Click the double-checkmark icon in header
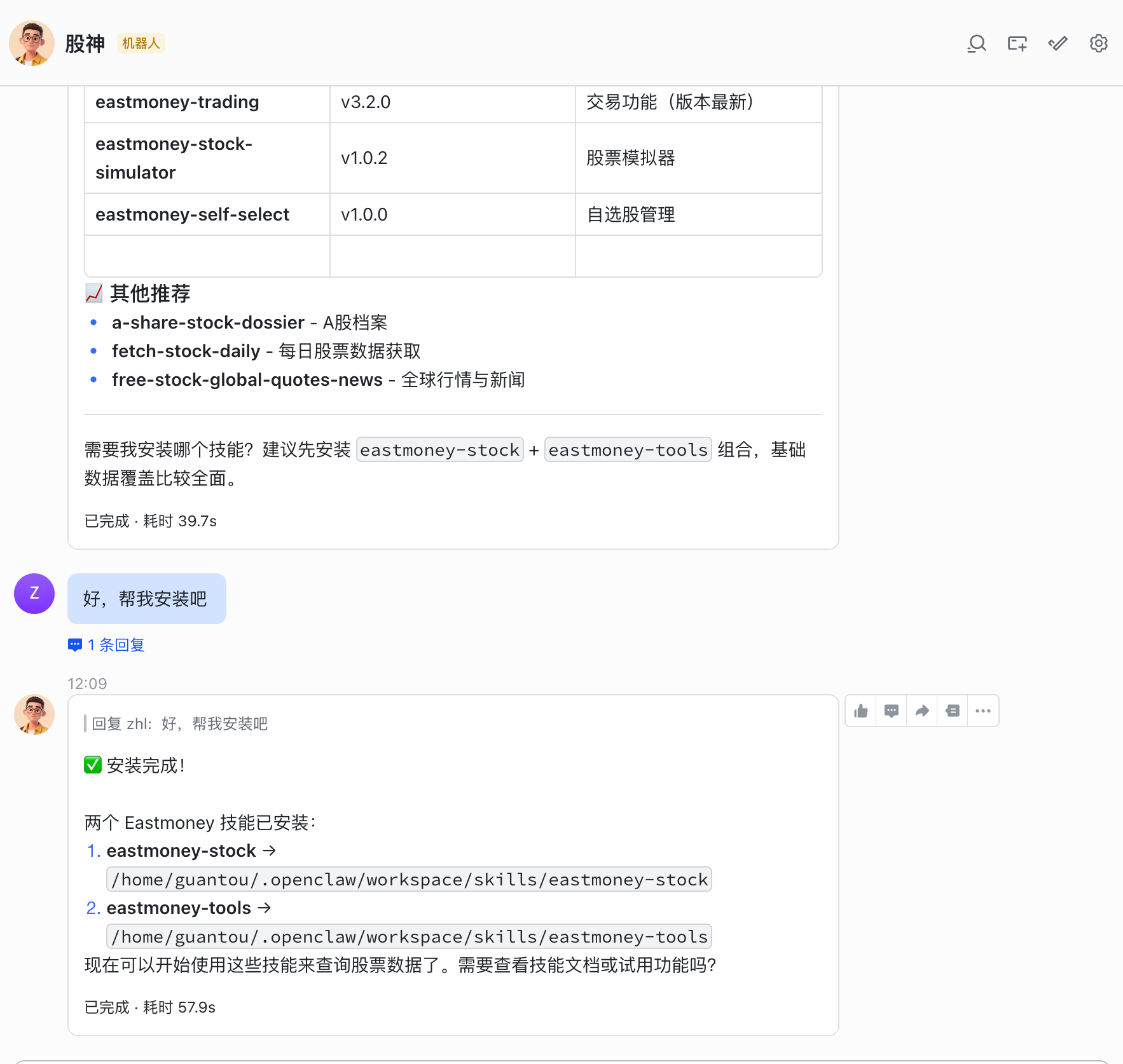This screenshot has width=1123, height=1064. click(1058, 43)
